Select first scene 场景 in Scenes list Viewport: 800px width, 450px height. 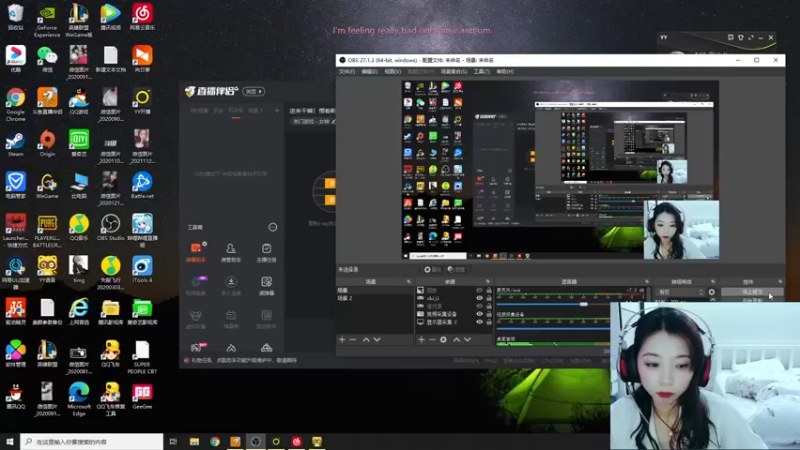[x=374, y=290]
